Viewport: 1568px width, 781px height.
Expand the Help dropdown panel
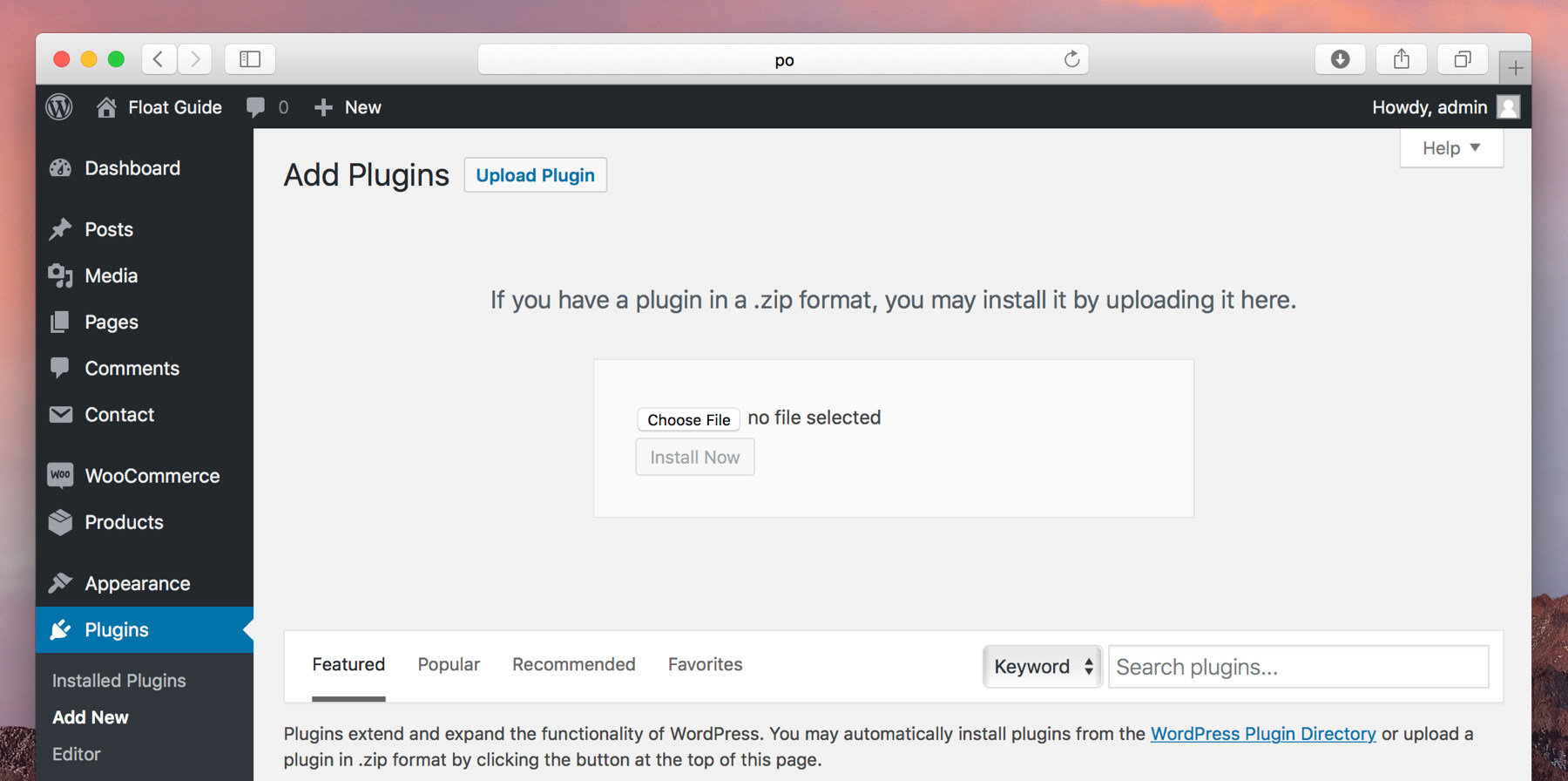pos(1451,148)
